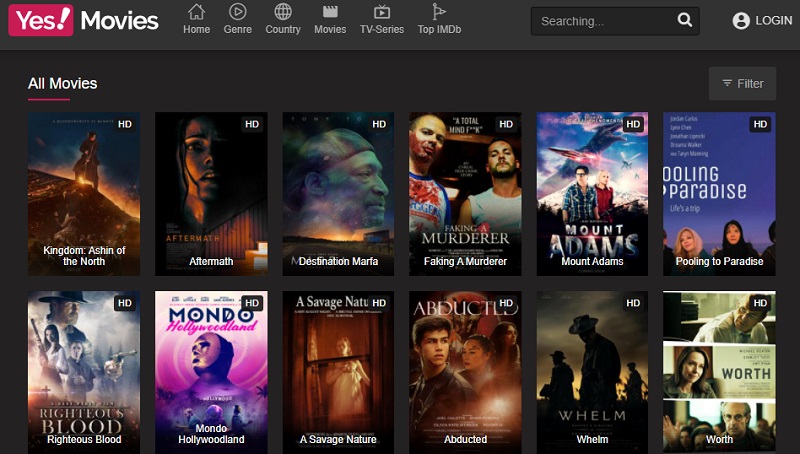
Task: Click the Home house icon
Action: pyautogui.click(x=196, y=11)
